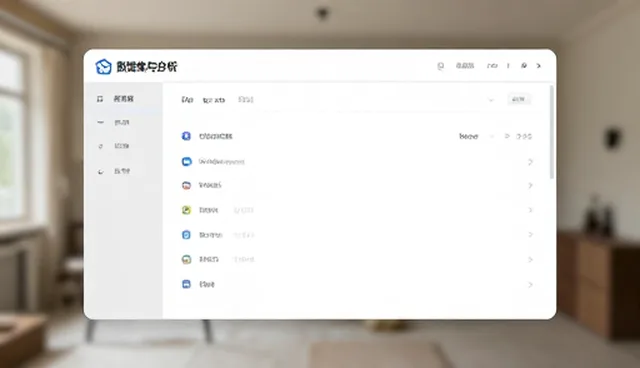
Task: Click the green-yellow icon of the fourth row
Action: click(x=186, y=210)
